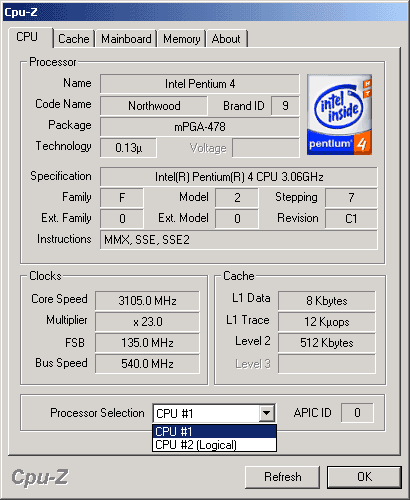The image size is (410, 500).
Task: Go to the Memory tab
Action: tap(181, 39)
